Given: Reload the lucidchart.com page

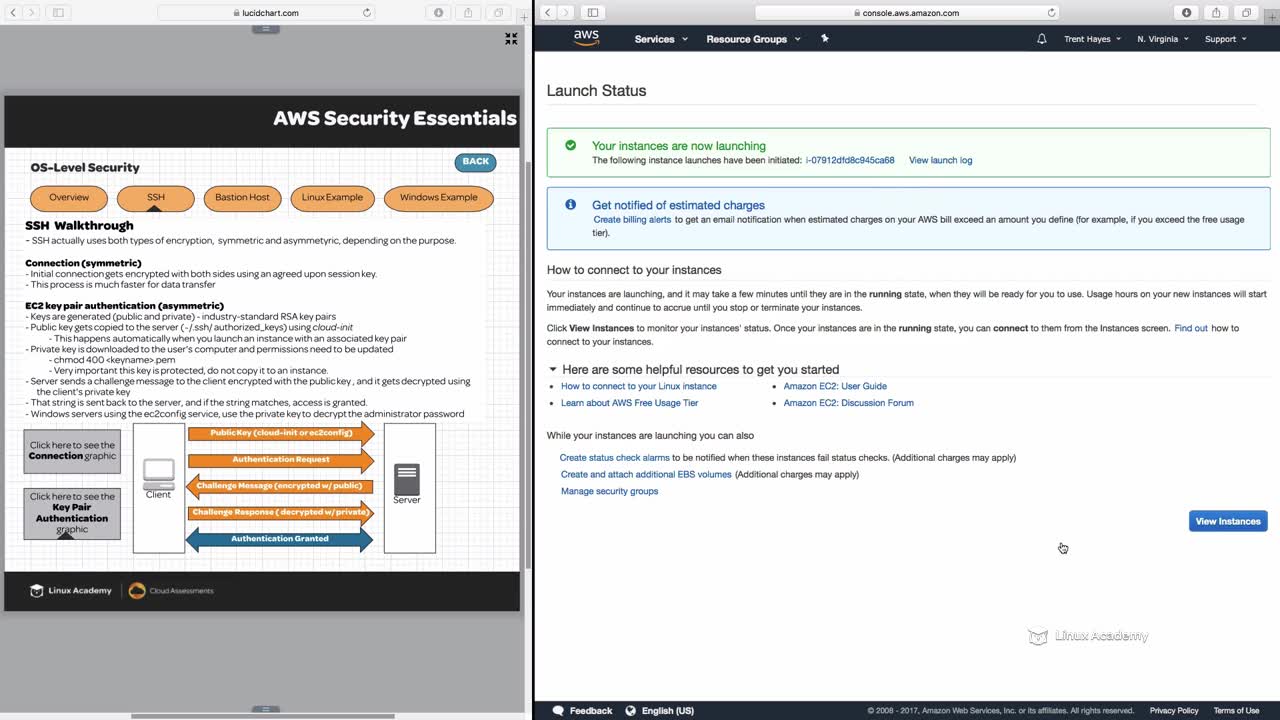Looking at the screenshot, I should 367,13.
